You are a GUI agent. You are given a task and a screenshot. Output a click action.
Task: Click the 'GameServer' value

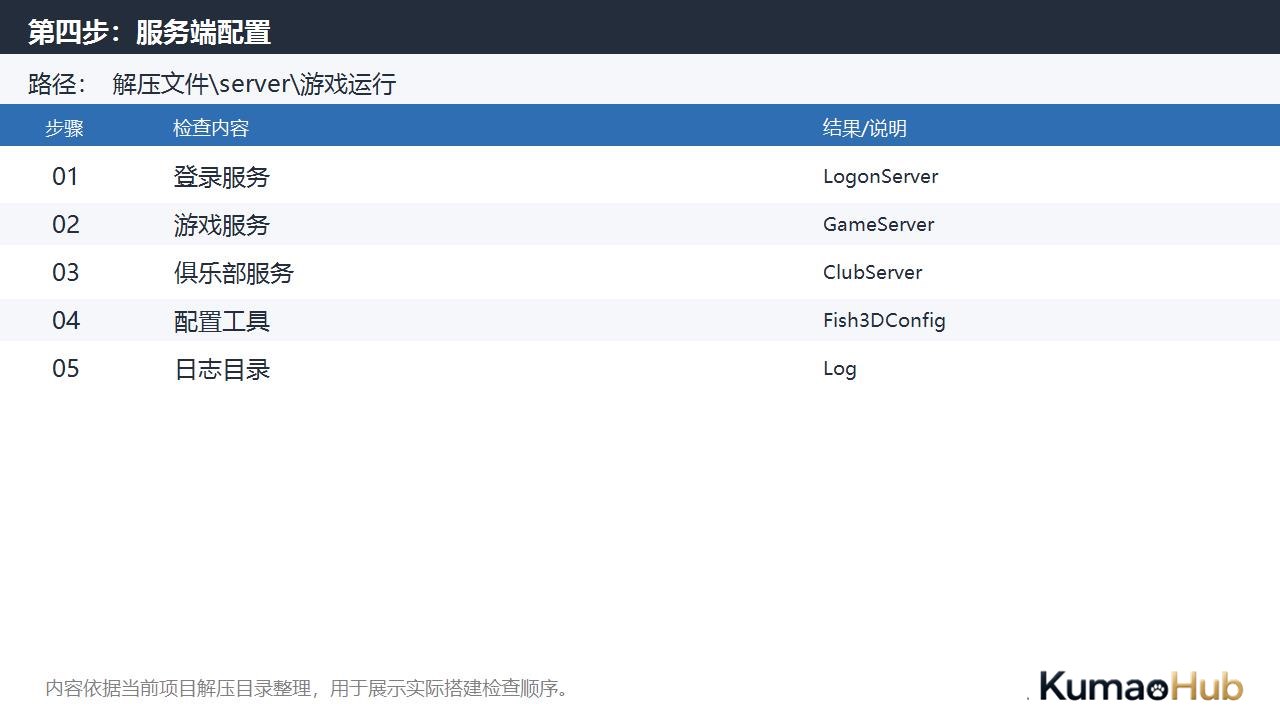click(878, 225)
